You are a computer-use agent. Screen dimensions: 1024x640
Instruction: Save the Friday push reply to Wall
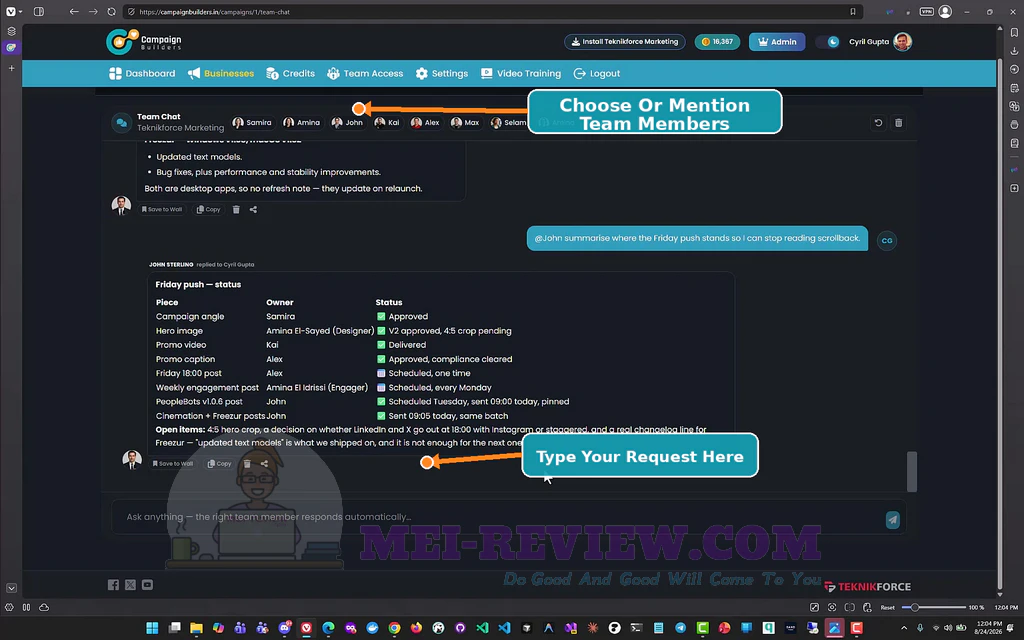click(172, 464)
